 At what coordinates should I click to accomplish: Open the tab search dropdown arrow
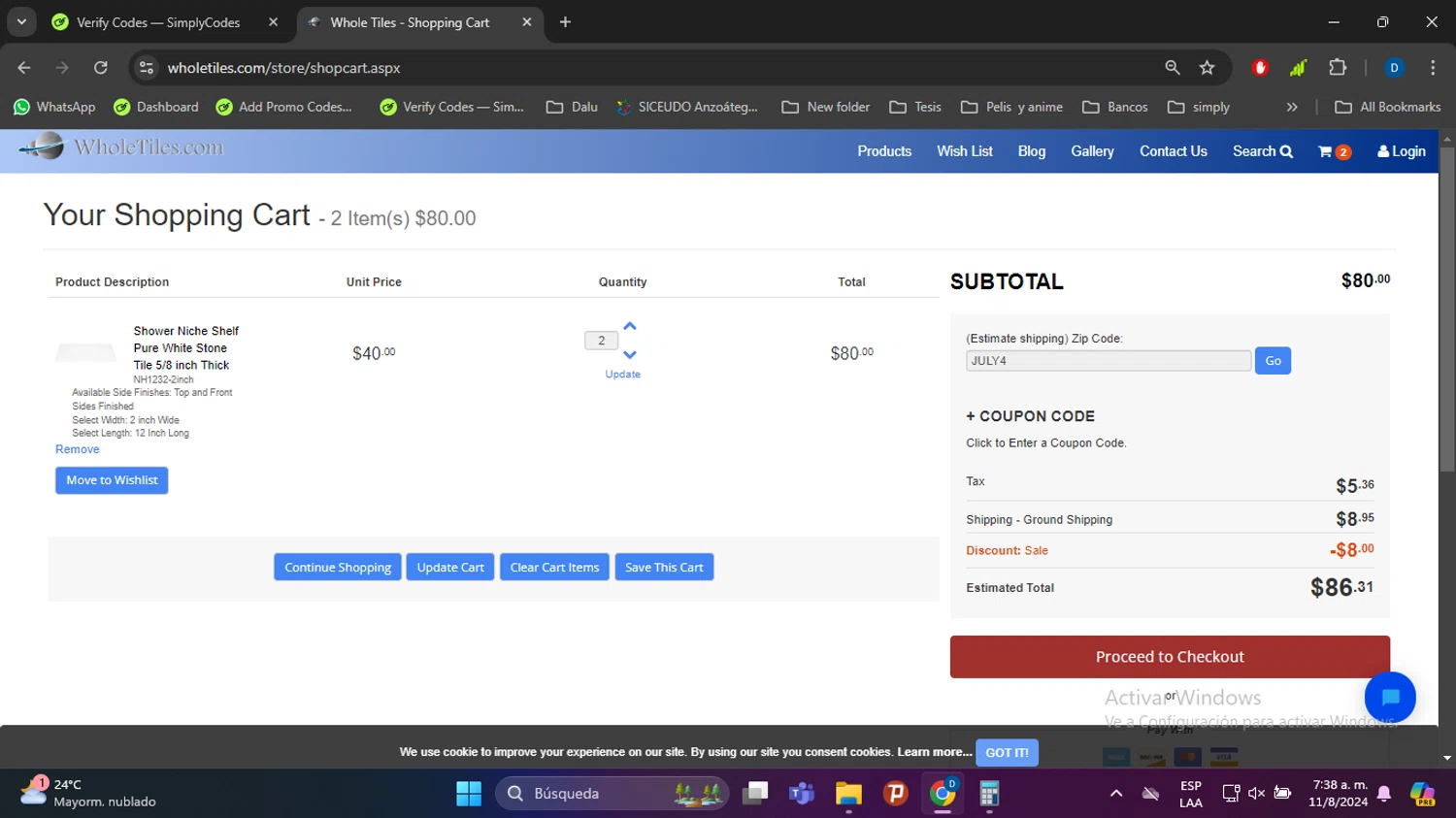click(x=20, y=22)
